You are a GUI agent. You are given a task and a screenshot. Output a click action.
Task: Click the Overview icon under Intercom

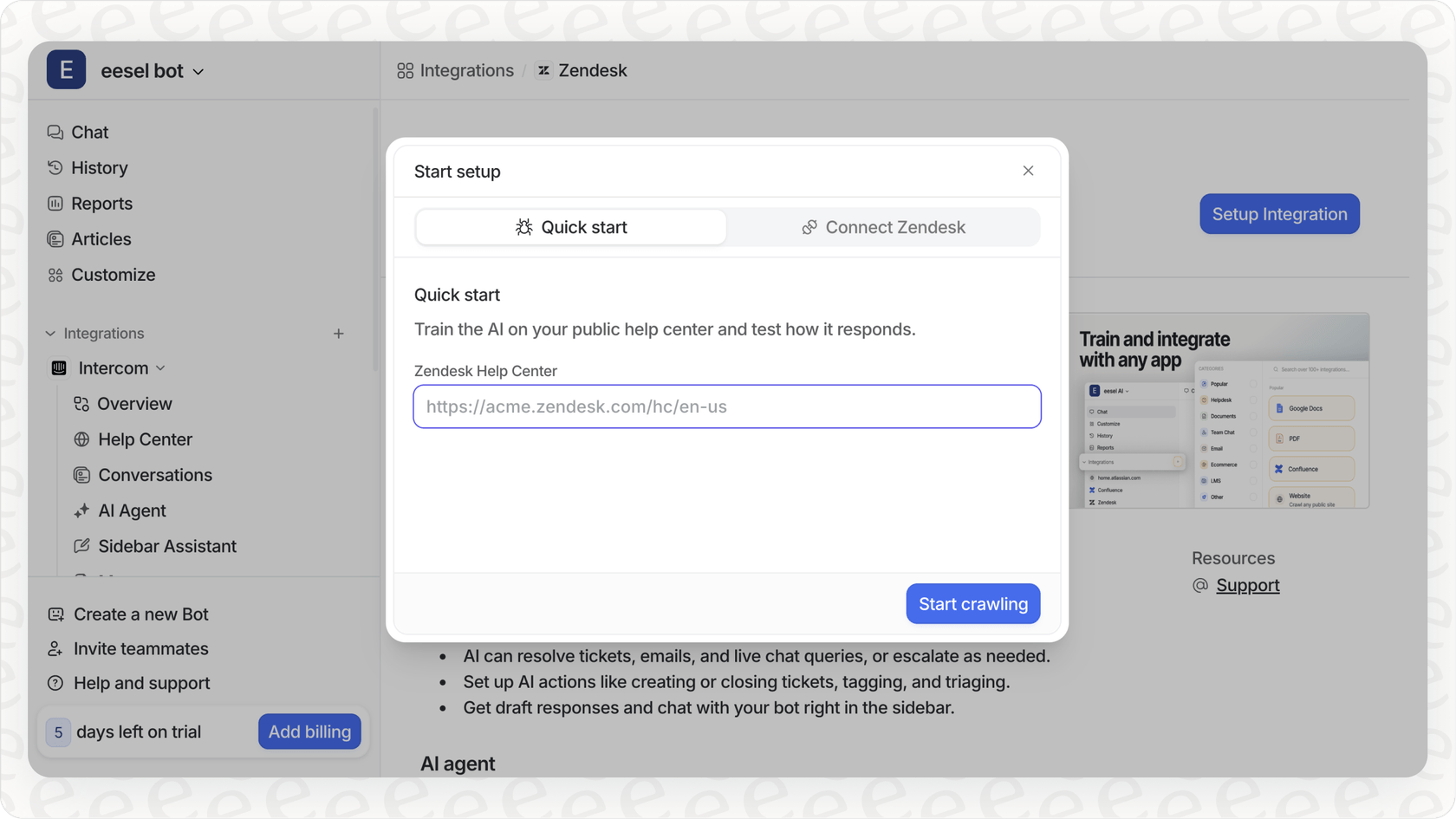[81, 404]
